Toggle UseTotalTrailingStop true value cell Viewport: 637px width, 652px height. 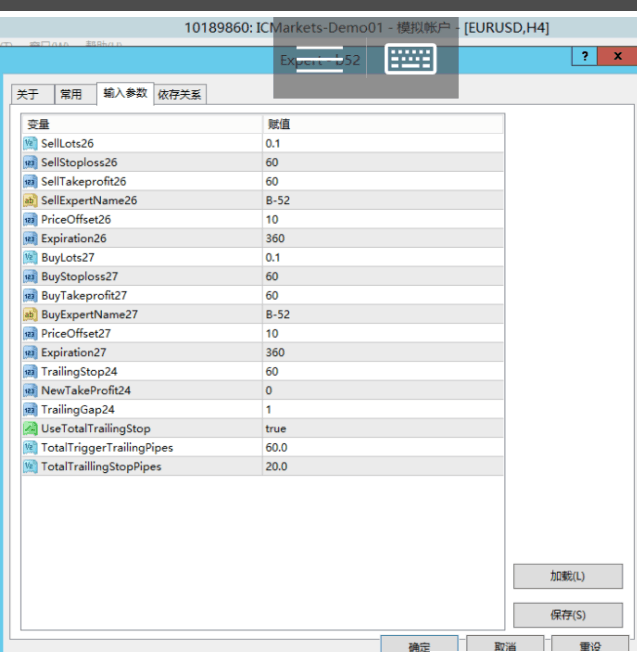(380, 429)
